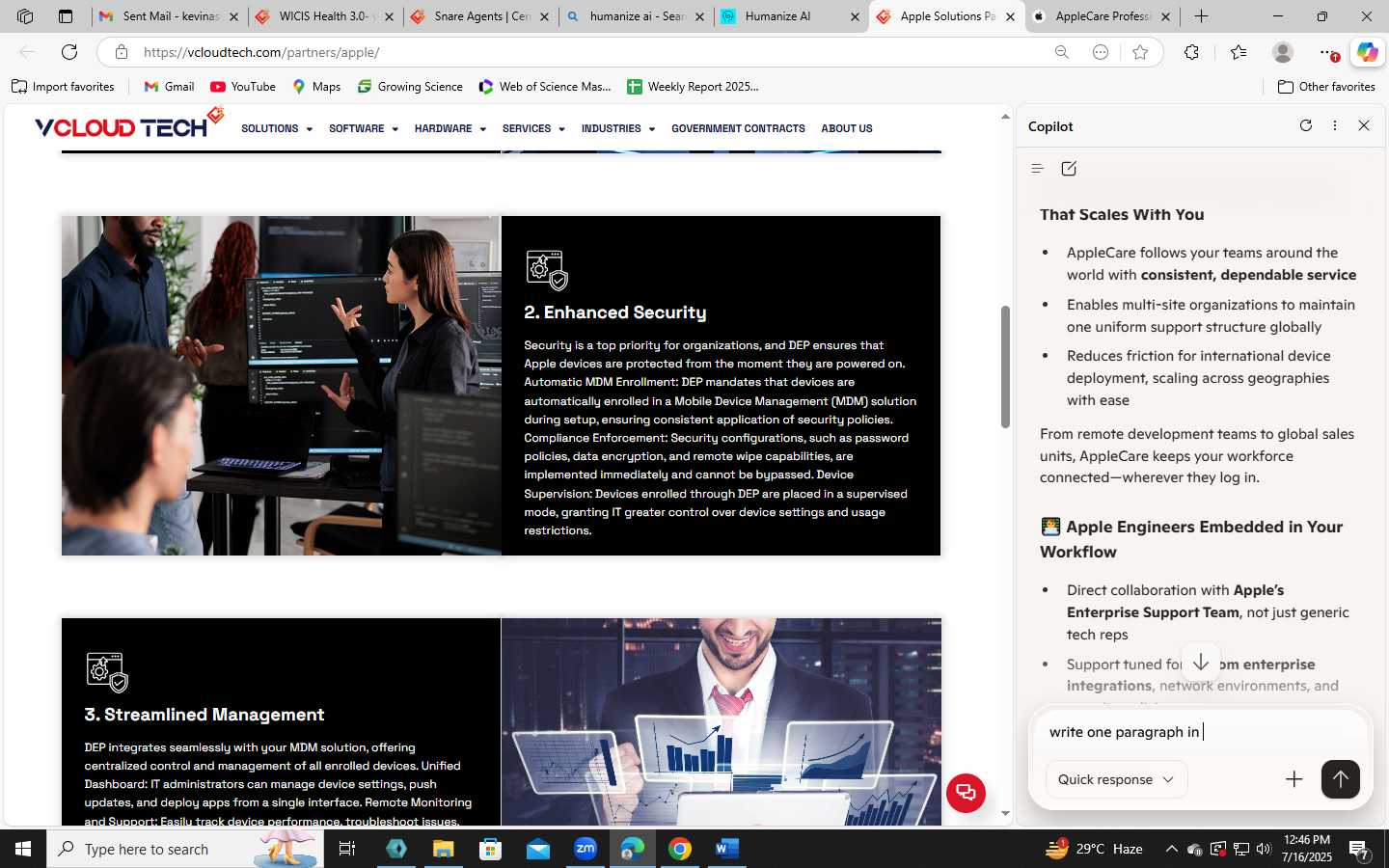Add attachment with plus icon in Copilot

(1294, 779)
